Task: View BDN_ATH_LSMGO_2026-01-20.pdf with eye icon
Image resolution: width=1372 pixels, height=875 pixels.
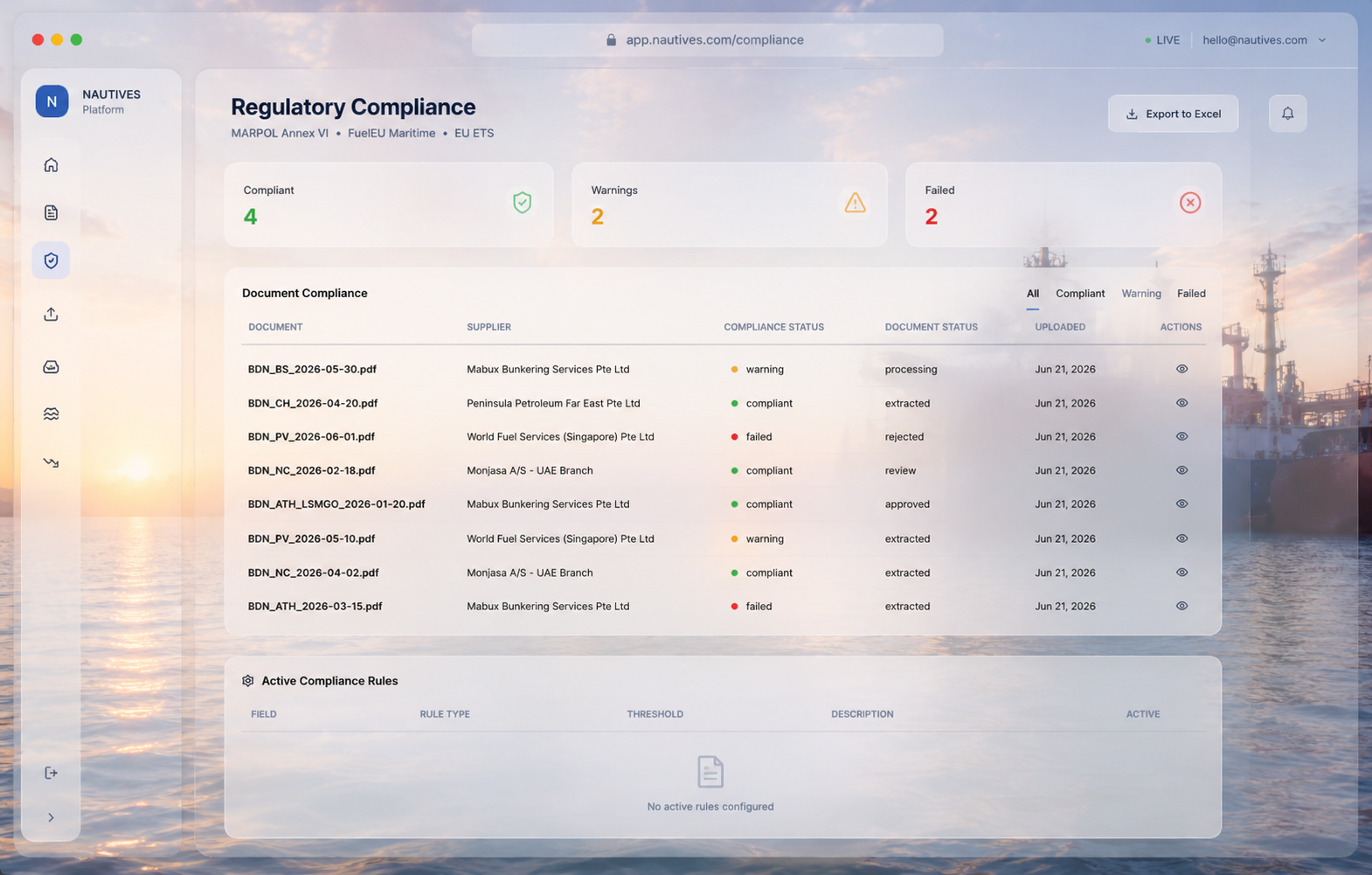Action: pyautogui.click(x=1181, y=503)
